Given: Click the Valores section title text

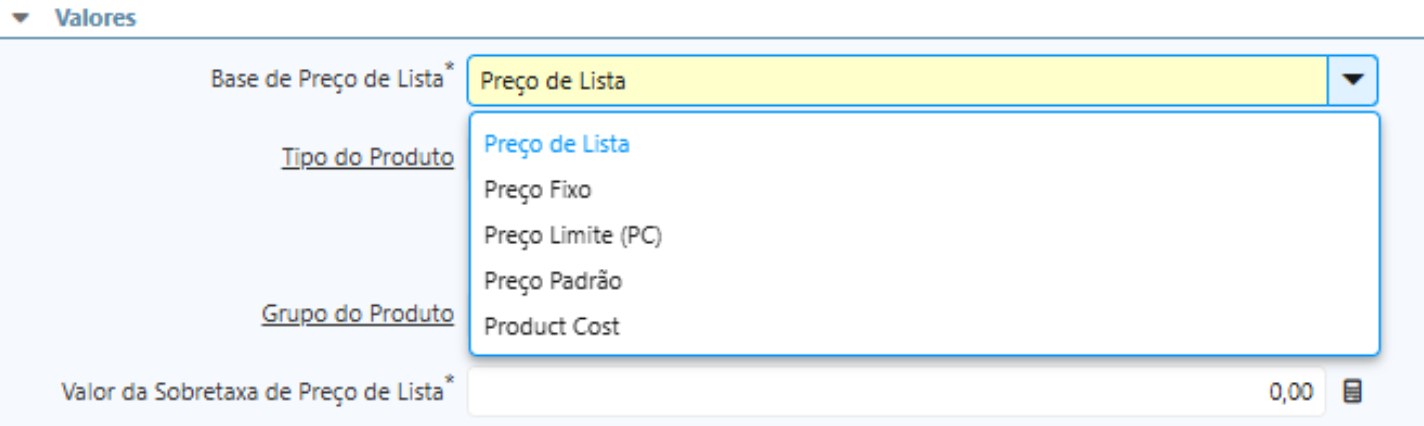Looking at the screenshot, I should pyautogui.click(x=95, y=18).
